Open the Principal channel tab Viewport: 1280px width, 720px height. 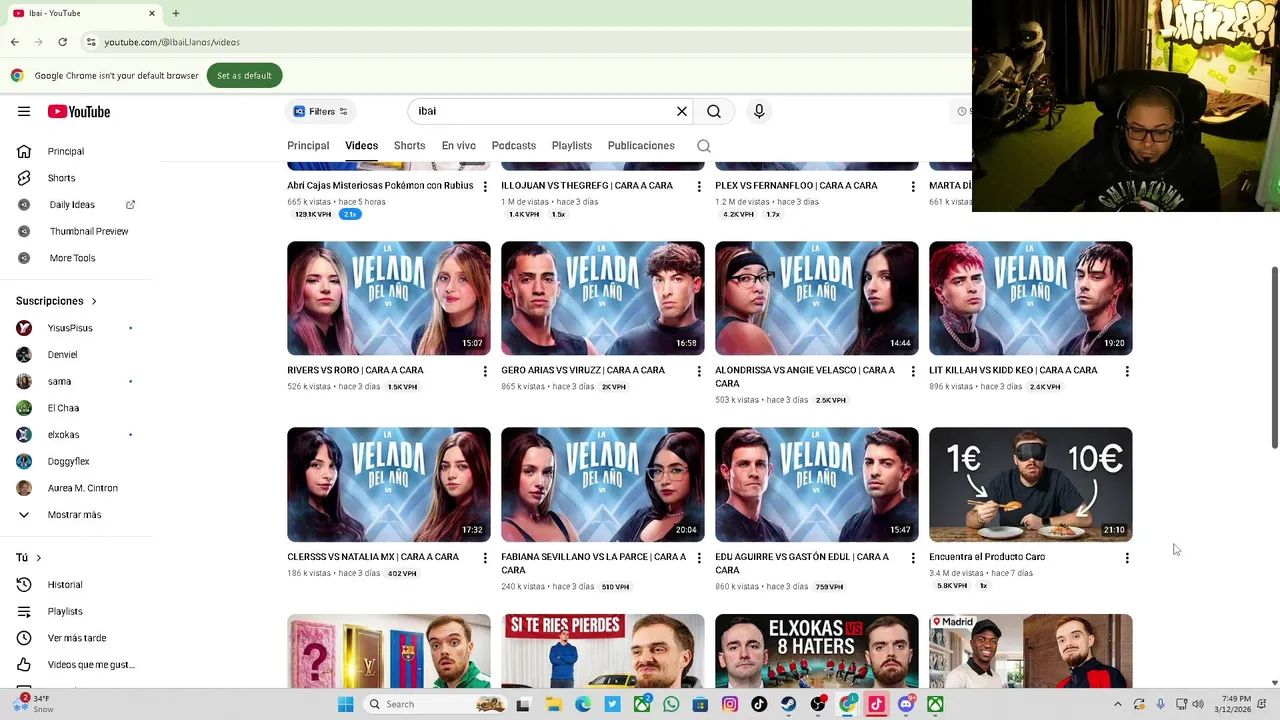(308, 146)
